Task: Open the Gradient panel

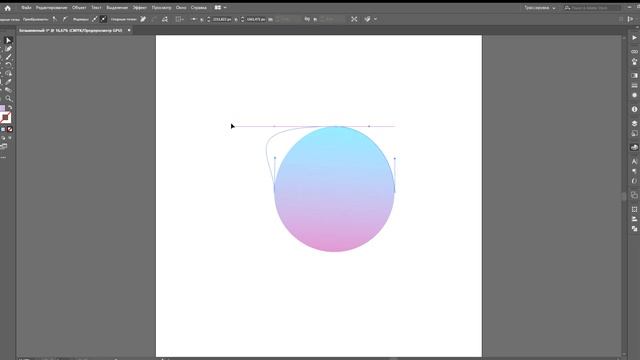Action: (x=634, y=76)
